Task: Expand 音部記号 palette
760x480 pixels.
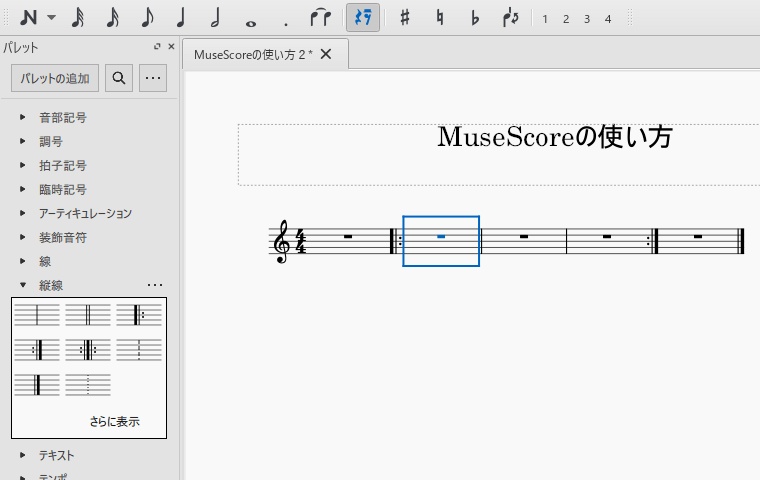Action: [x=22, y=117]
